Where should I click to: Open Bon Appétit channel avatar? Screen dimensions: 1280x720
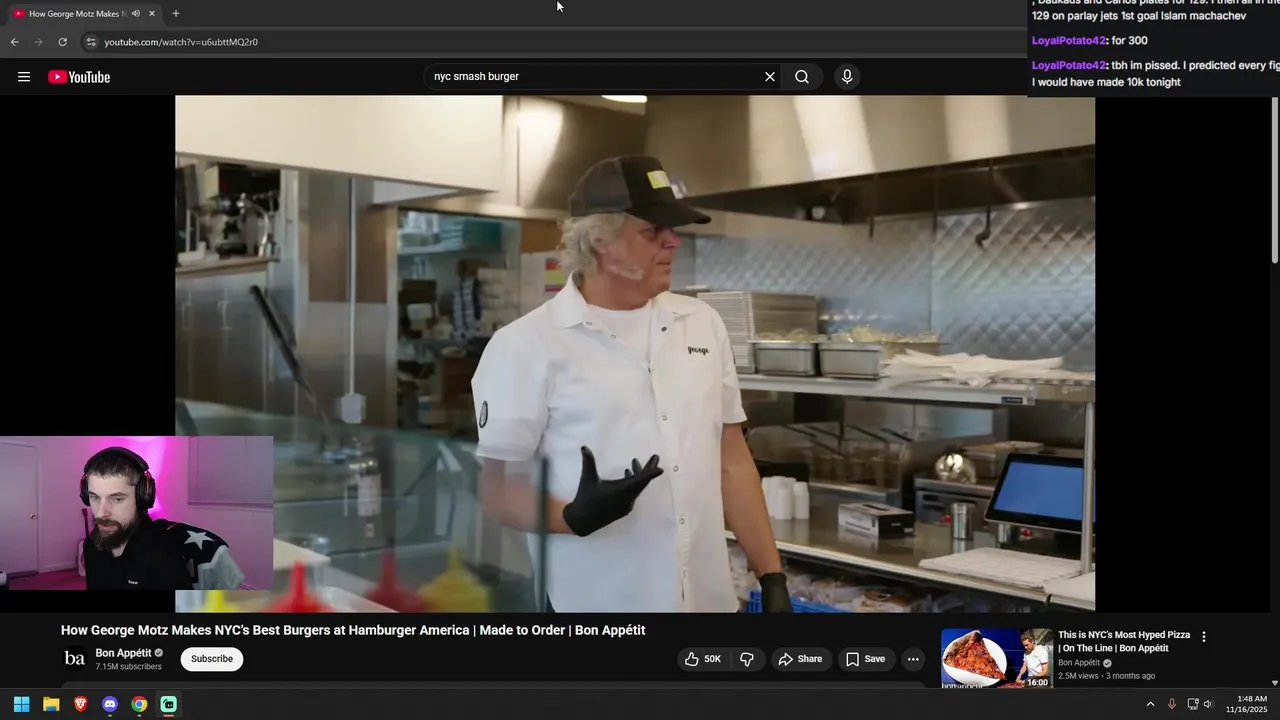pos(75,658)
